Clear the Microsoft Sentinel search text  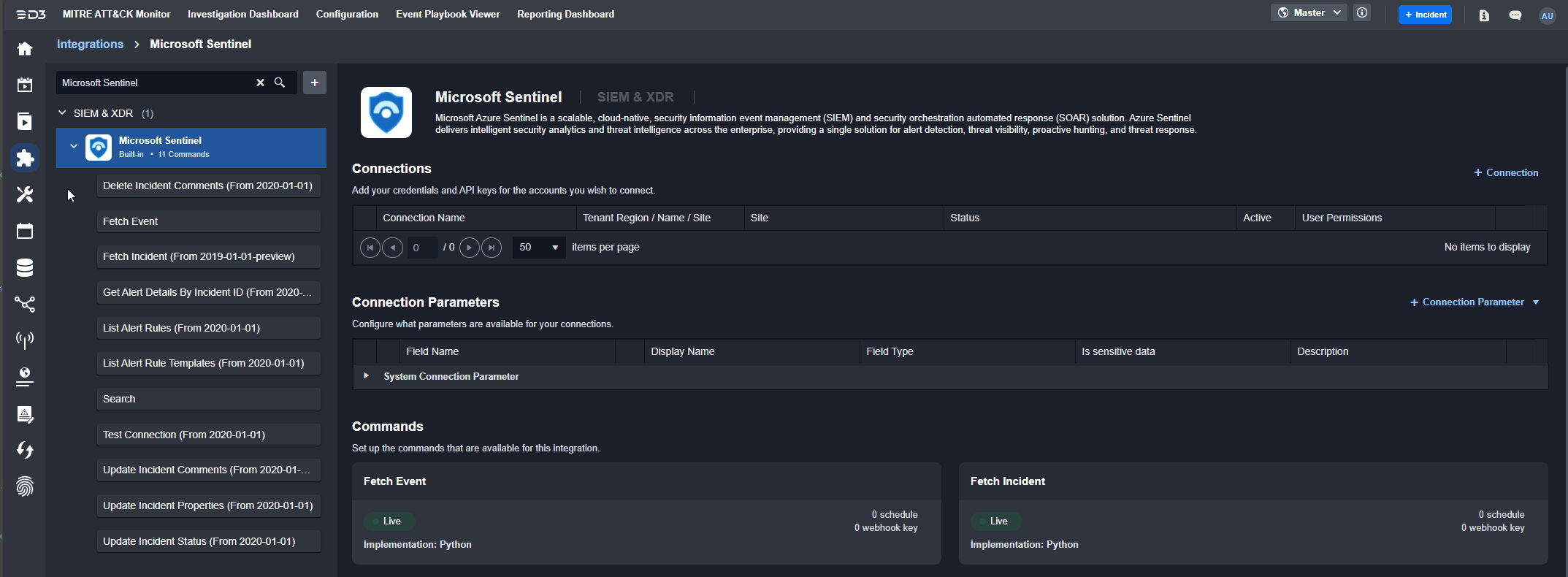[x=260, y=83]
